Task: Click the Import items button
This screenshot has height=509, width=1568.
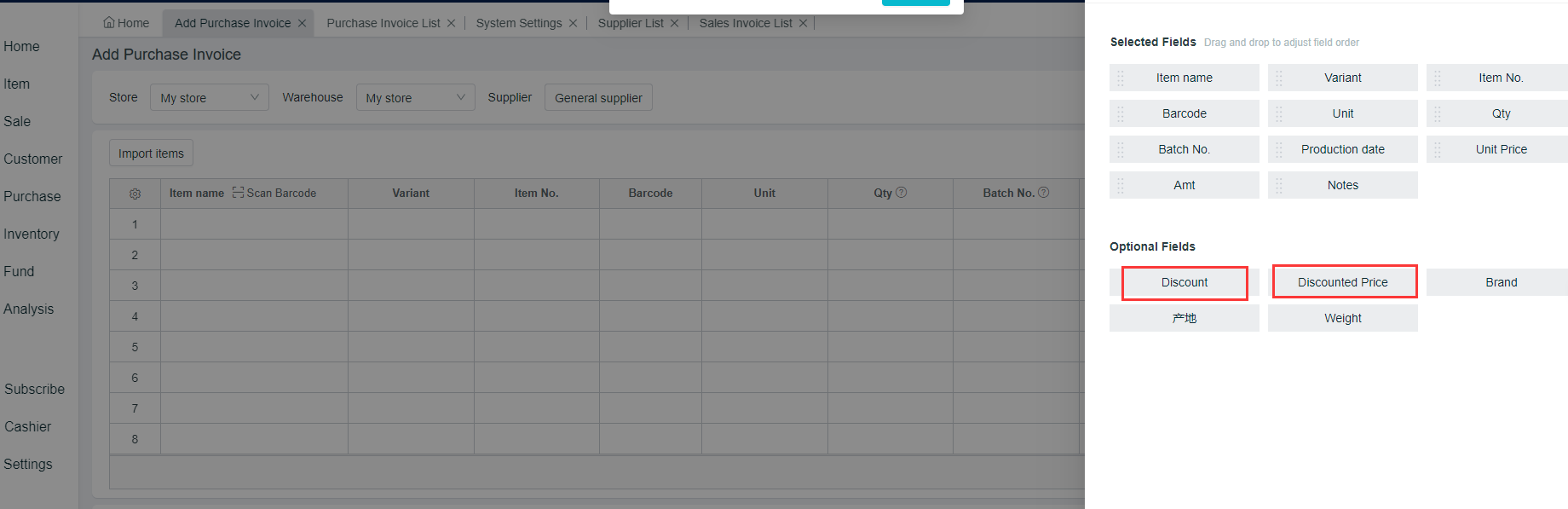Action: 151,153
